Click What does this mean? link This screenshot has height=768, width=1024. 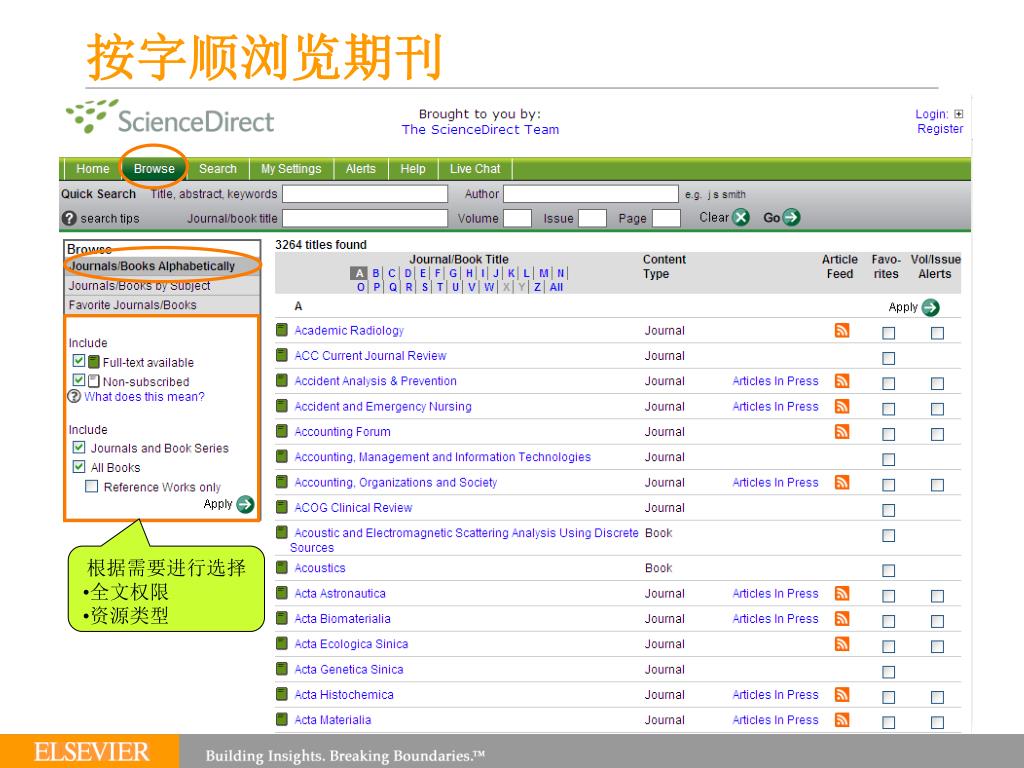pyautogui.click(x=144, y=396)
